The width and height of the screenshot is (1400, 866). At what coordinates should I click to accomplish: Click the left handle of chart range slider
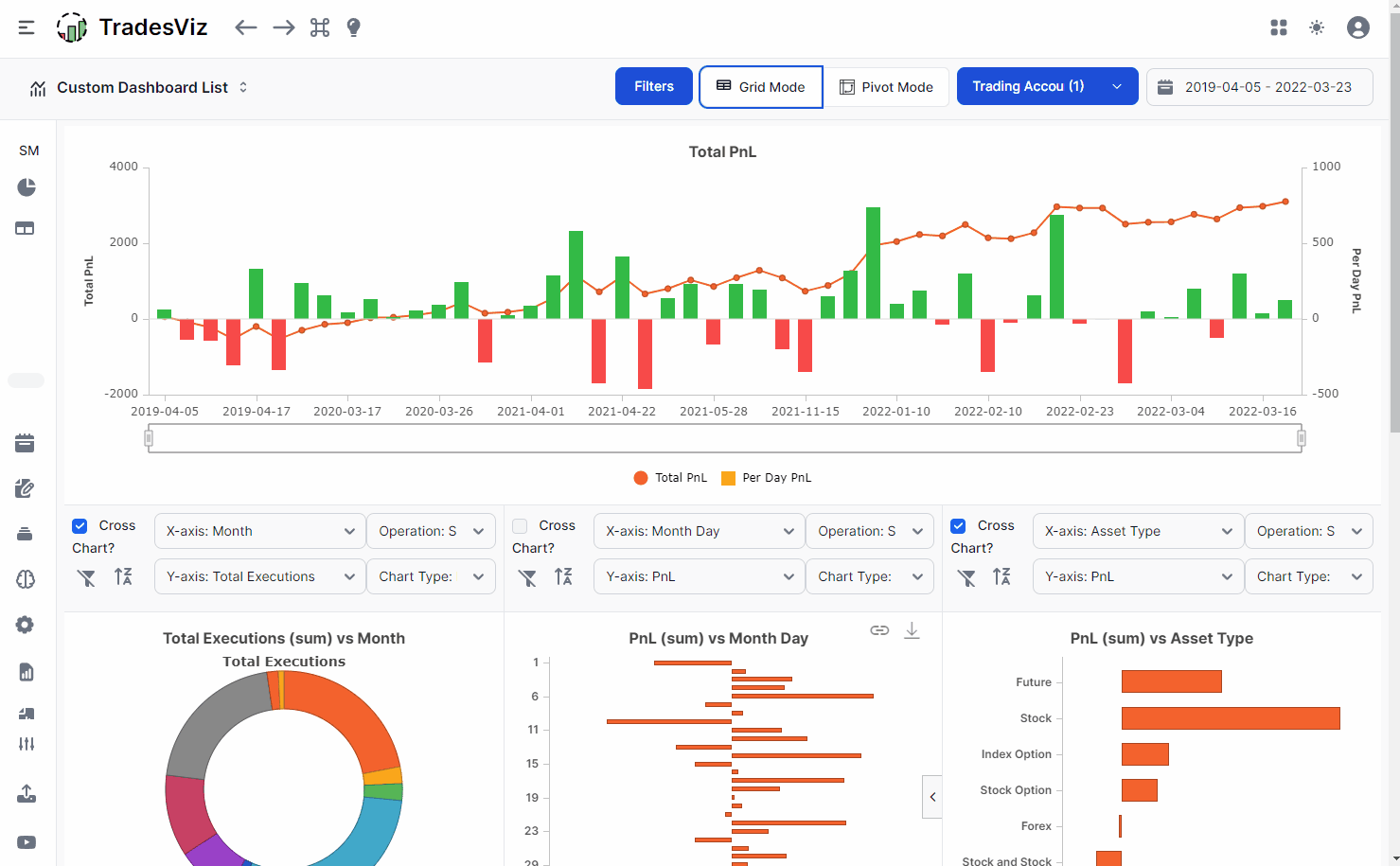(149, 438)
